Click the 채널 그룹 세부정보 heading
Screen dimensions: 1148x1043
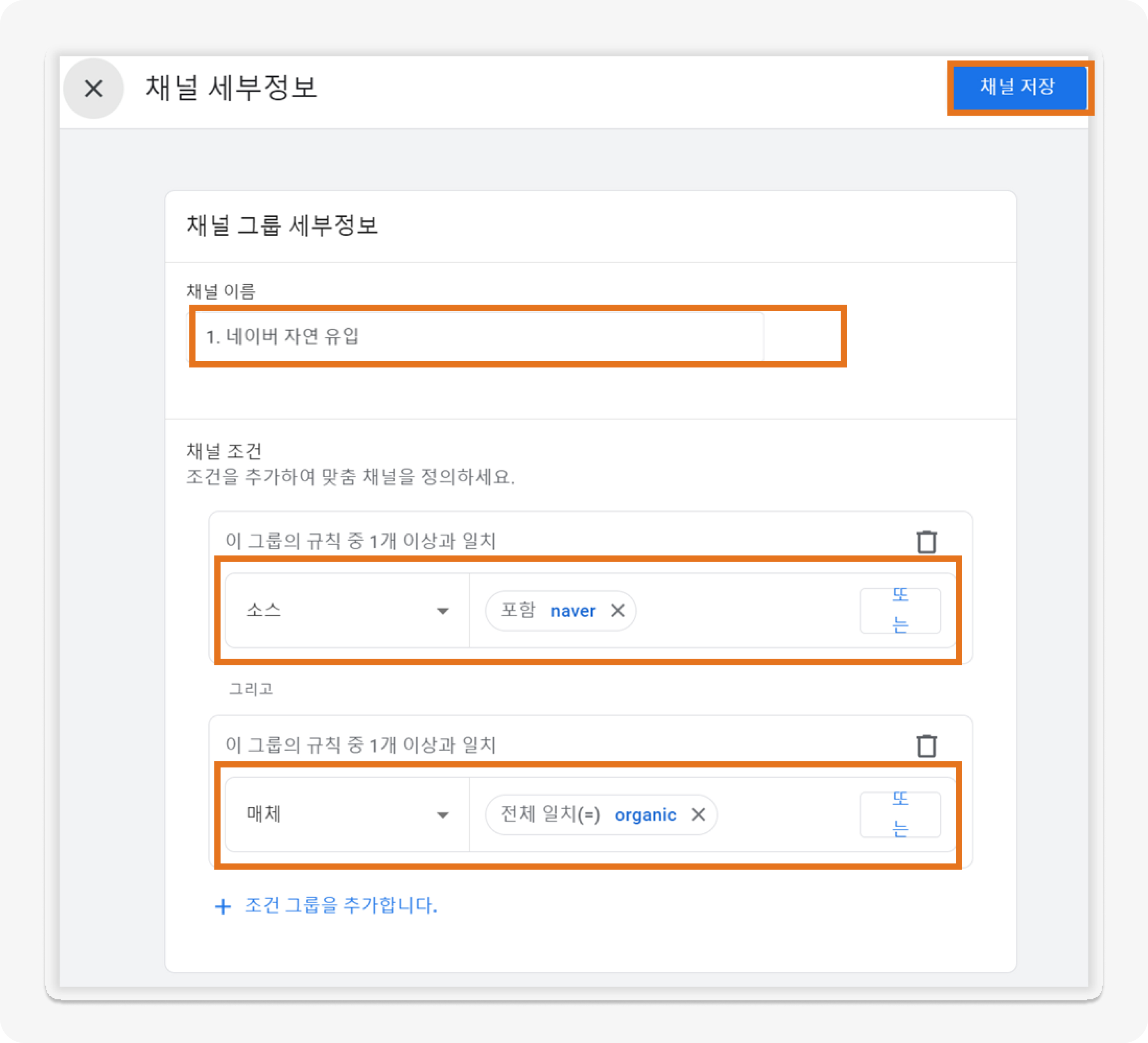[282, 225]
